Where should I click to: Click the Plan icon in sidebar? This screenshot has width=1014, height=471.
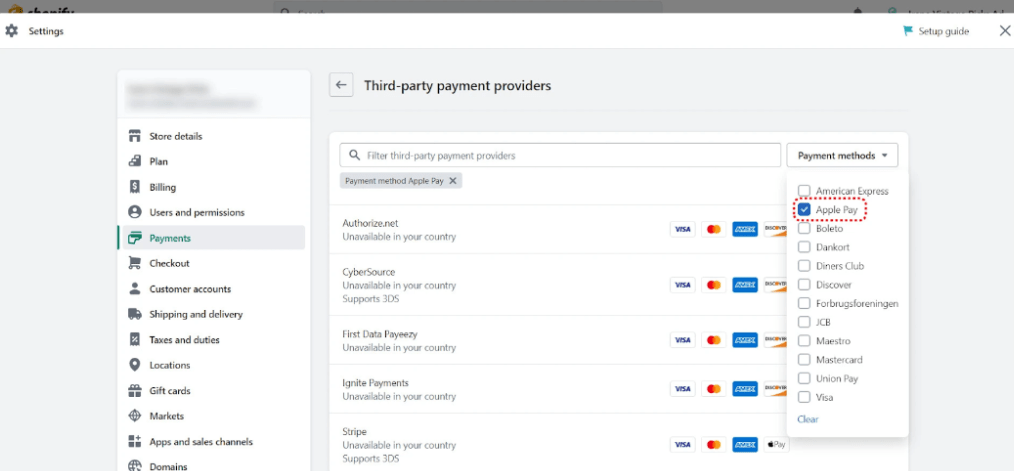[135, 161]
